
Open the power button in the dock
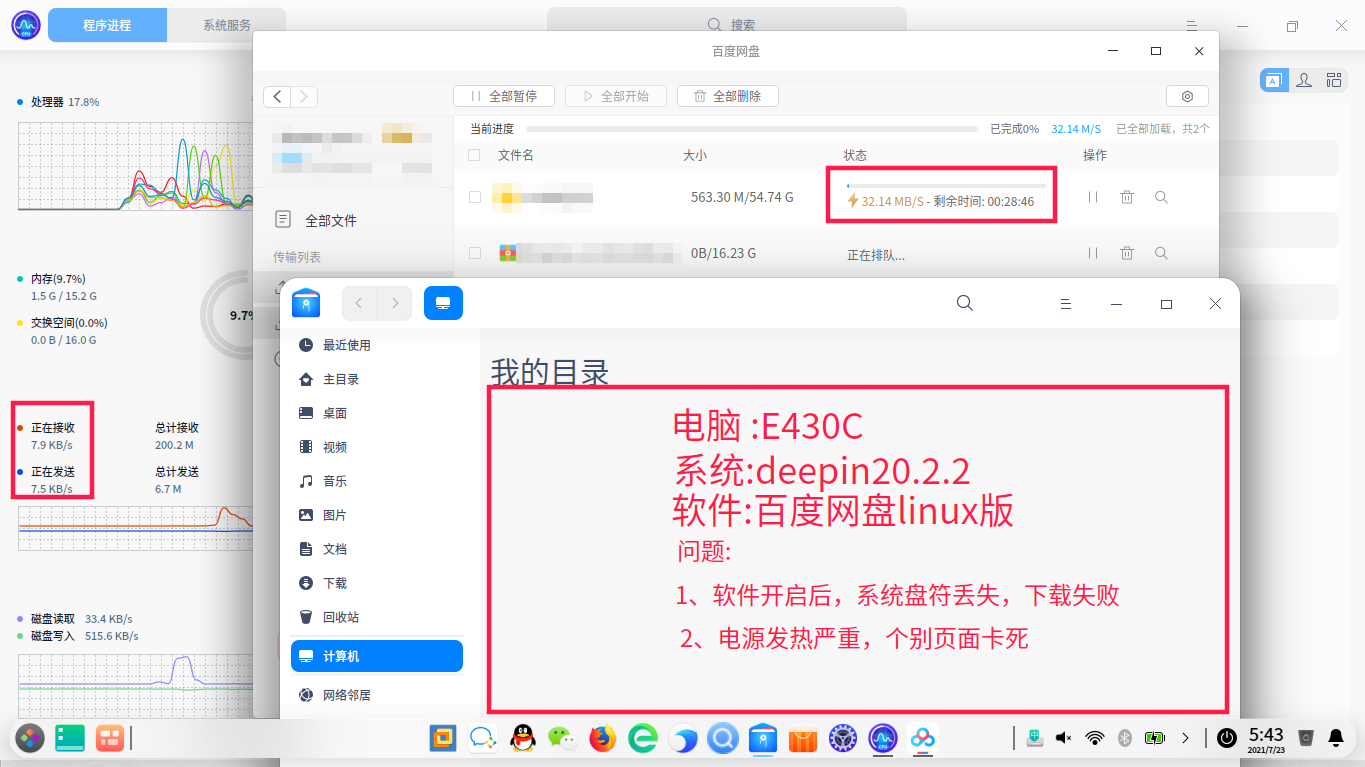(1227, 738)
